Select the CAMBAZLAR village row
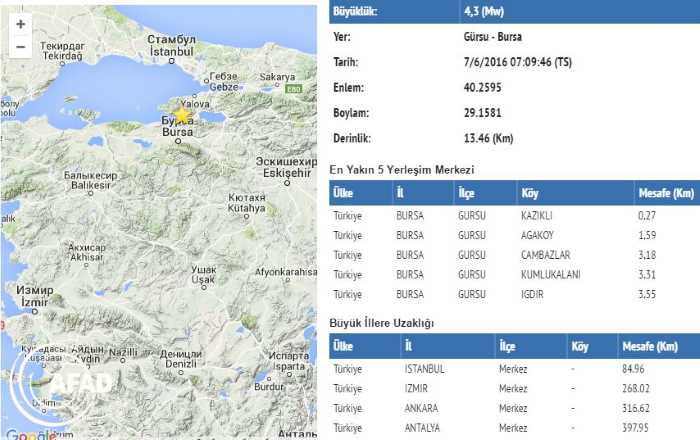This screenshot has height=440, width=700. point(512,254)
